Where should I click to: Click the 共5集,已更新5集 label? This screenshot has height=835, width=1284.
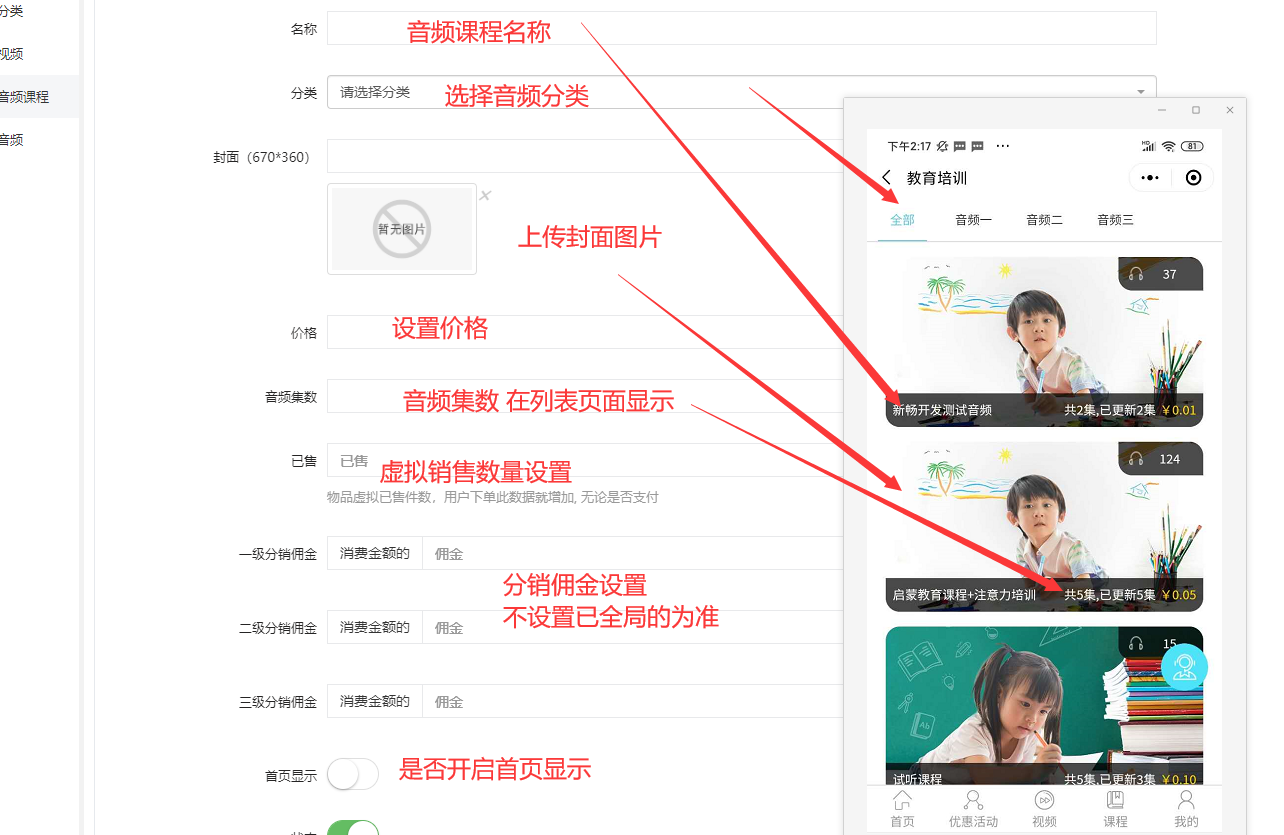(1109, 595)
